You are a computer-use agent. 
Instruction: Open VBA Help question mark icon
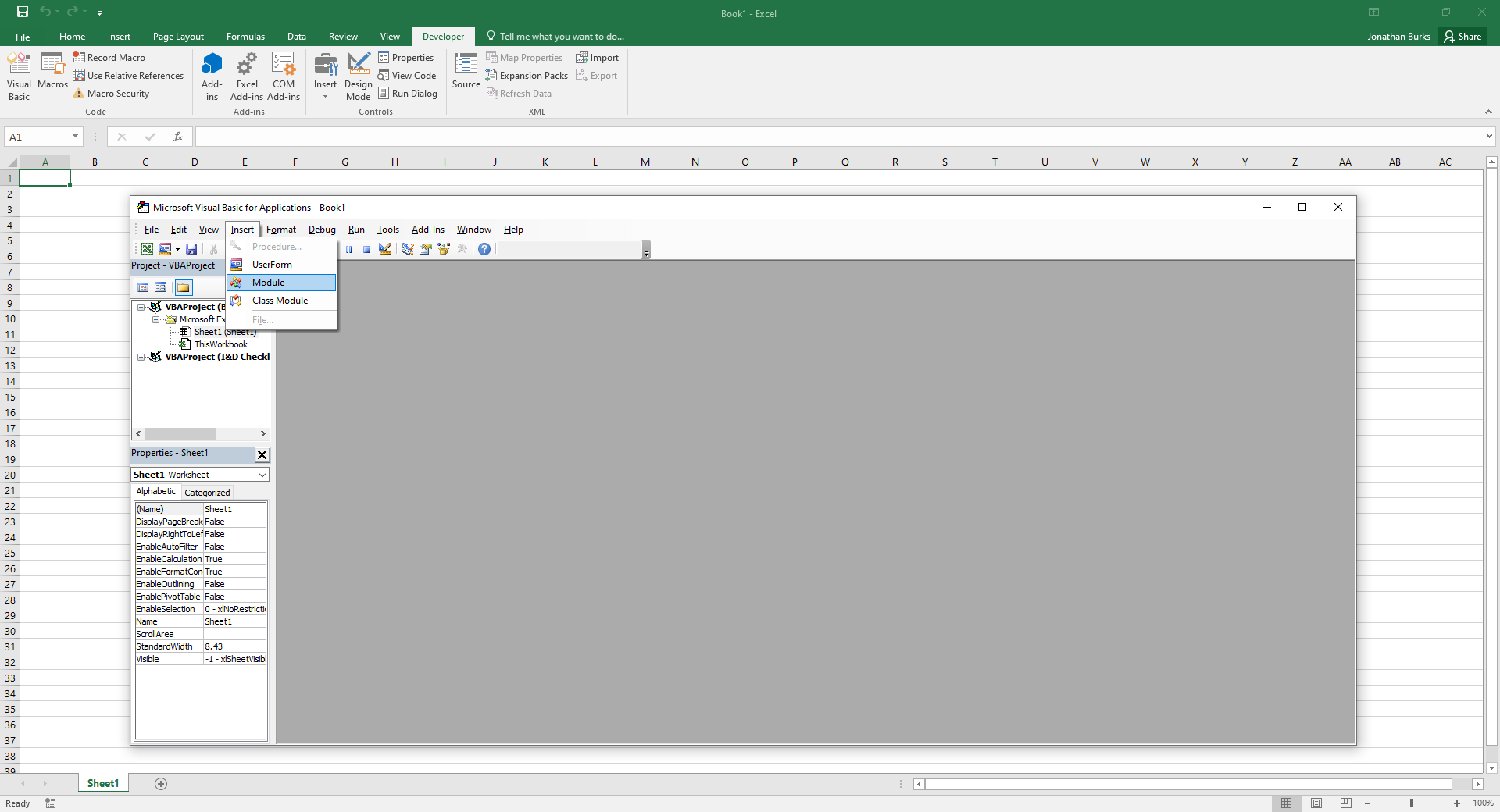coord(484,249)
